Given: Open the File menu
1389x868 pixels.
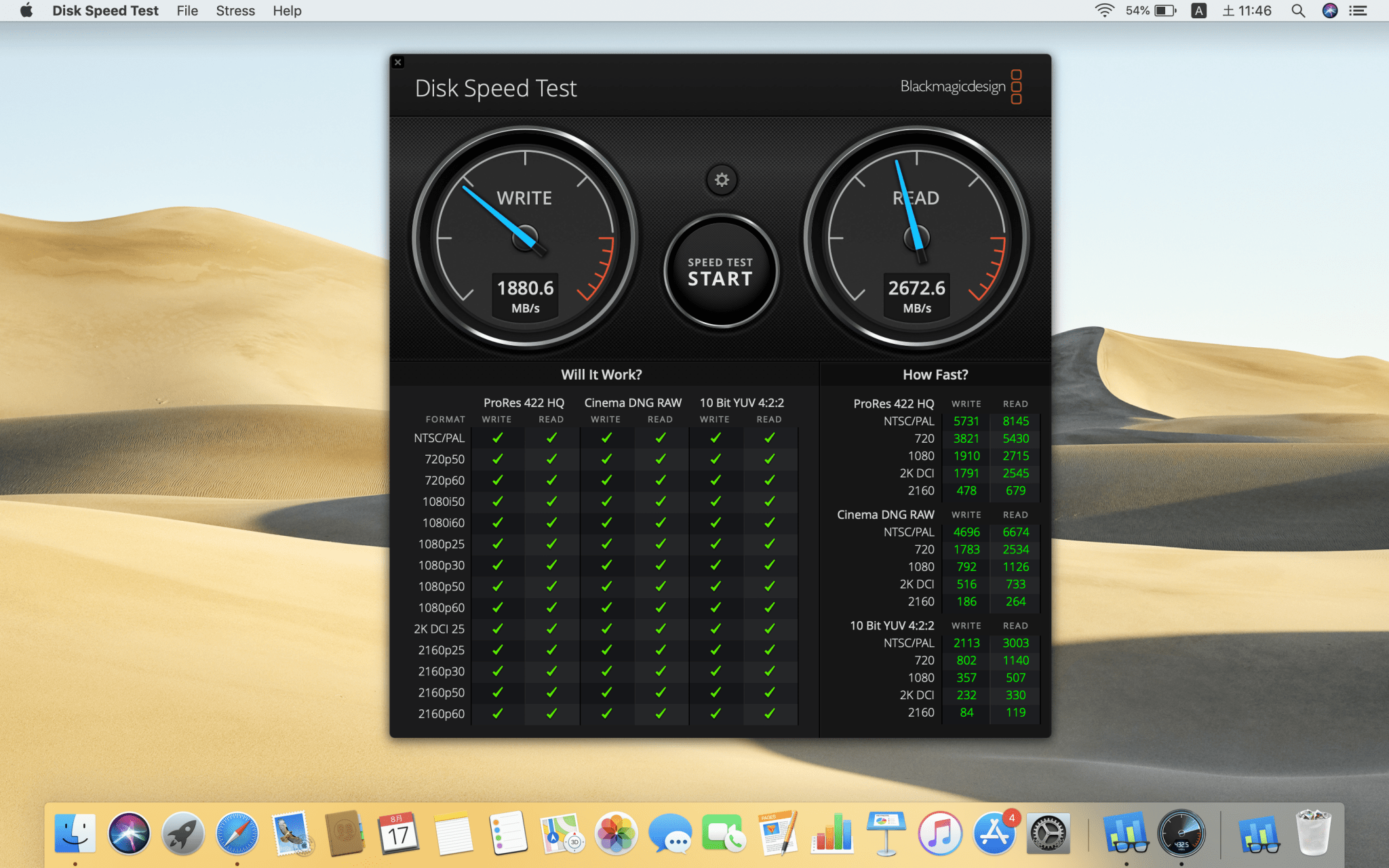Looking at the screenshot, I should [x=187, y=11].
